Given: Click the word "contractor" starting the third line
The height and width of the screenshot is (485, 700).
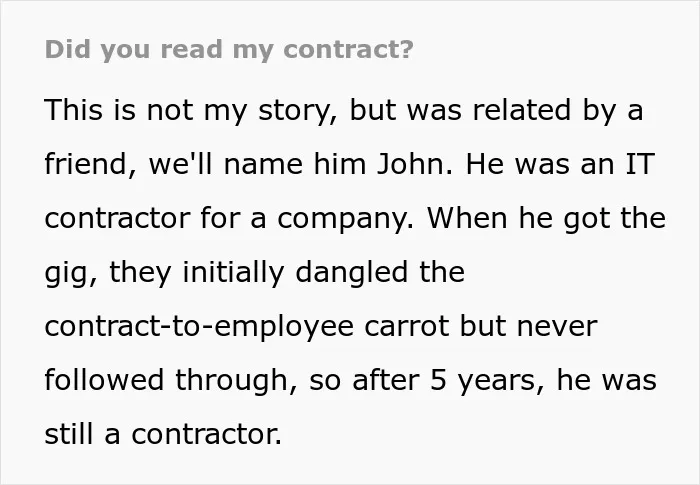Looking at the screenshot, I should click(x=117, y=218).
